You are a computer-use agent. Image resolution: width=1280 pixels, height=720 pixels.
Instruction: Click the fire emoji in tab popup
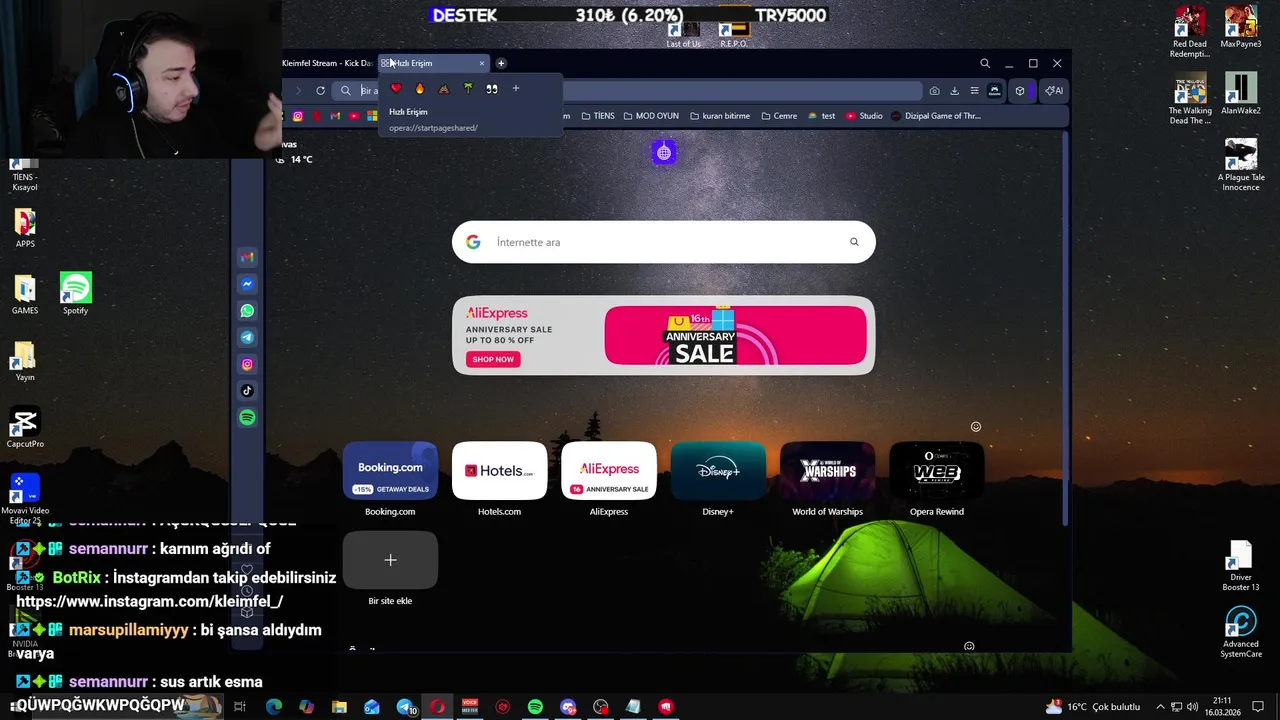tap(420, 89)
